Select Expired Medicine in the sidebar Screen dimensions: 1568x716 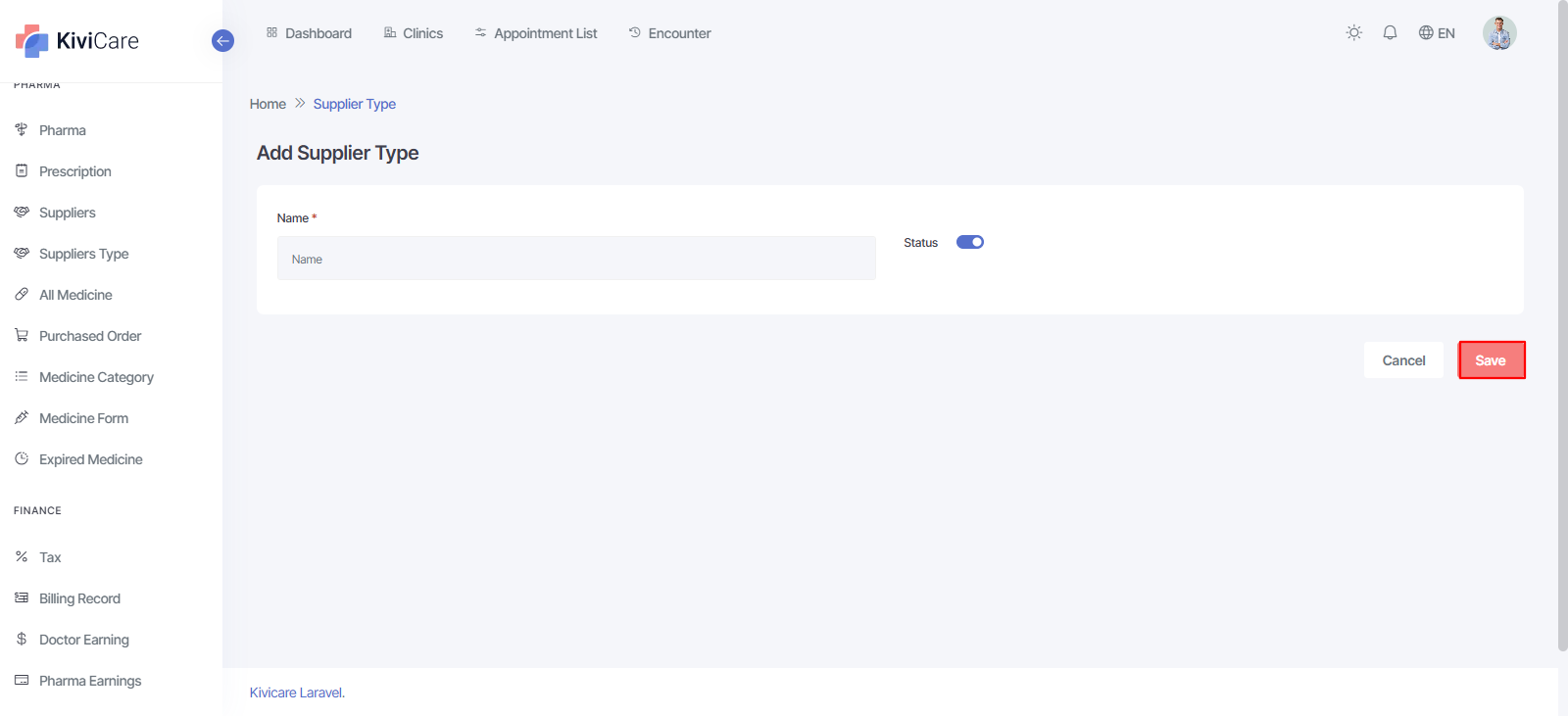pos(90,459)
